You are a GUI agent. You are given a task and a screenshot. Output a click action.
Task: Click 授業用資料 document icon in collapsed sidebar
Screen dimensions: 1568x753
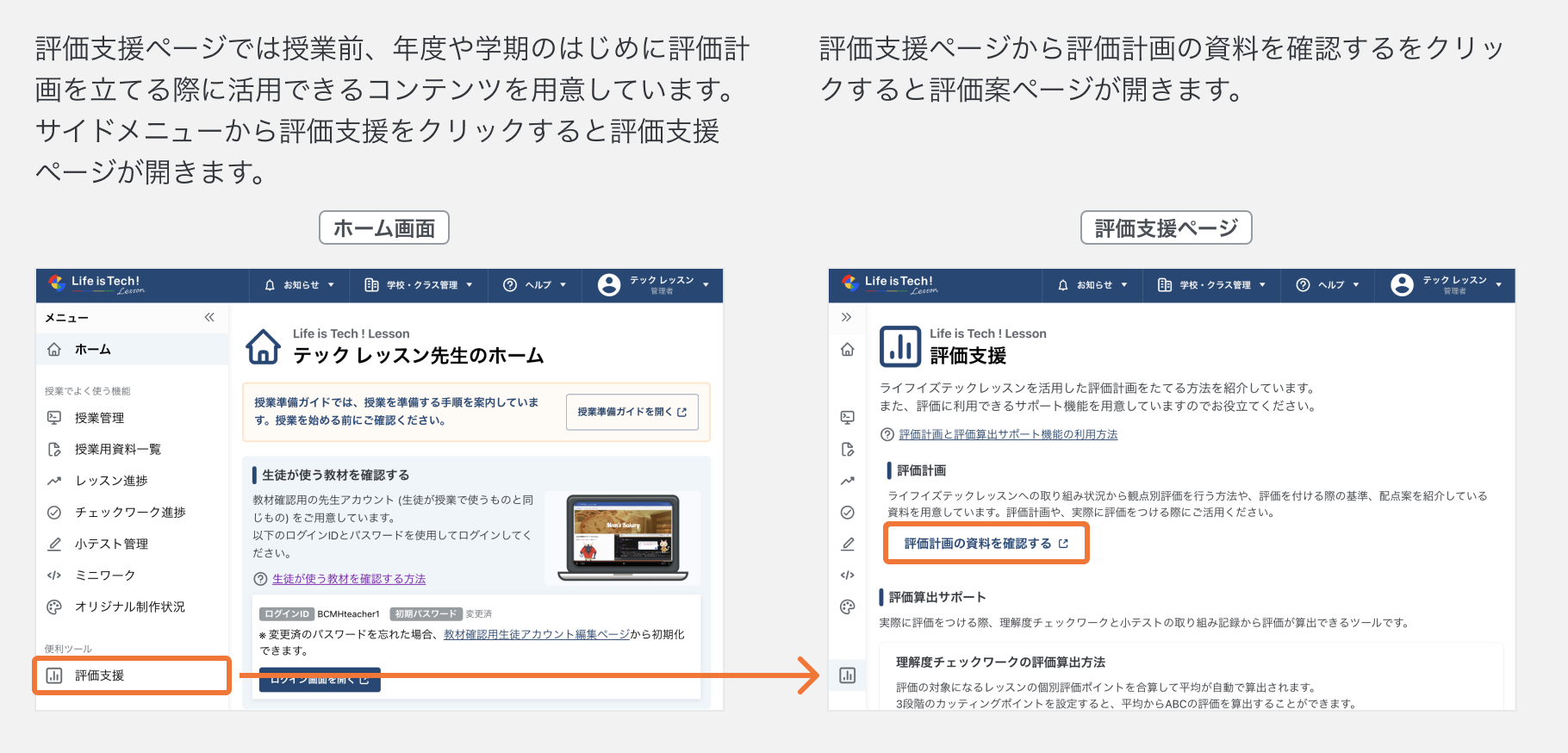click(x=848, y=449)
